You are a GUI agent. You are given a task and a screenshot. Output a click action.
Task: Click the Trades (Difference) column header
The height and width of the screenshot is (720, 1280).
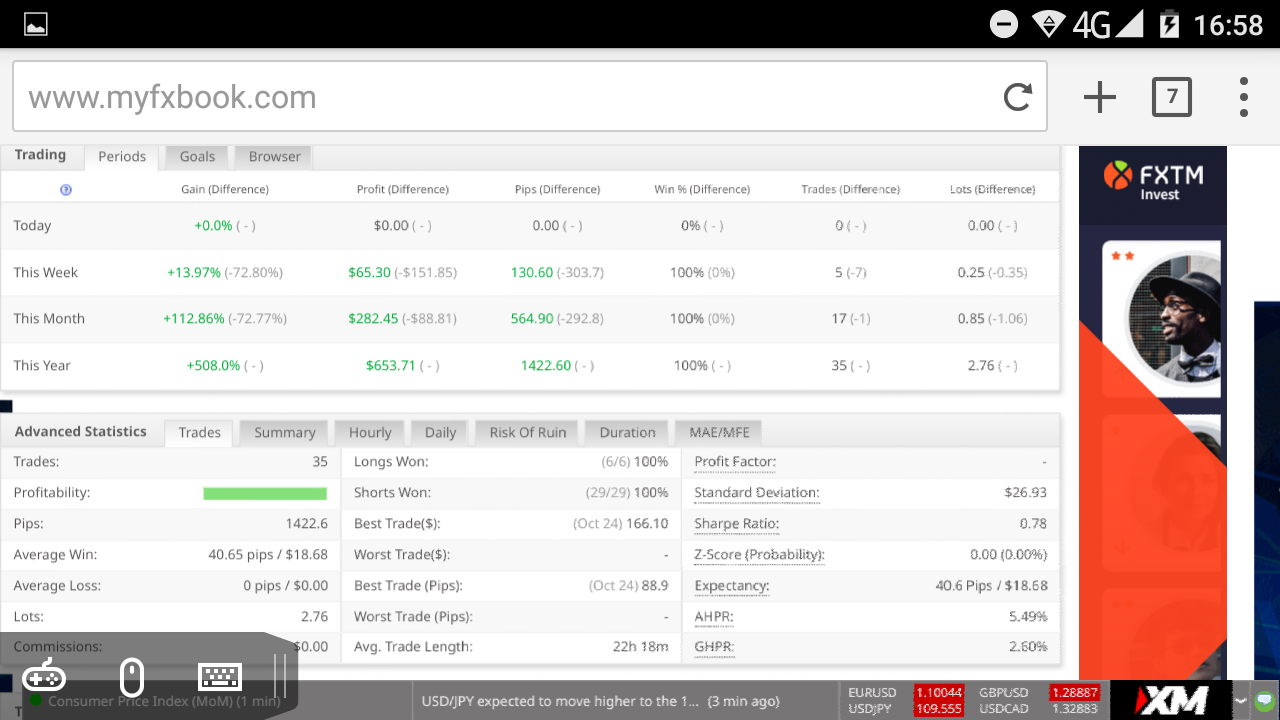pos(851,189)
